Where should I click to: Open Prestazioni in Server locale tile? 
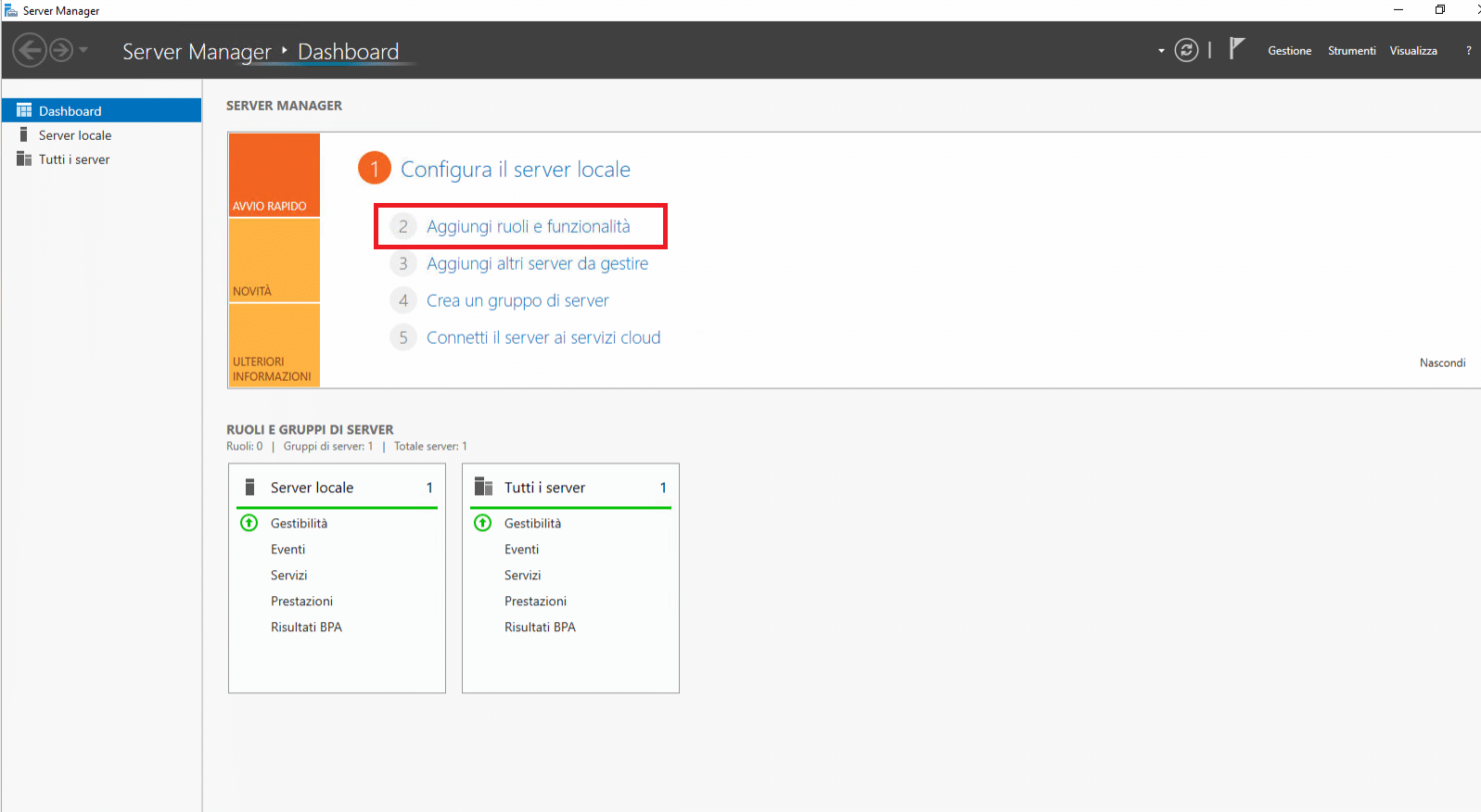301,601
